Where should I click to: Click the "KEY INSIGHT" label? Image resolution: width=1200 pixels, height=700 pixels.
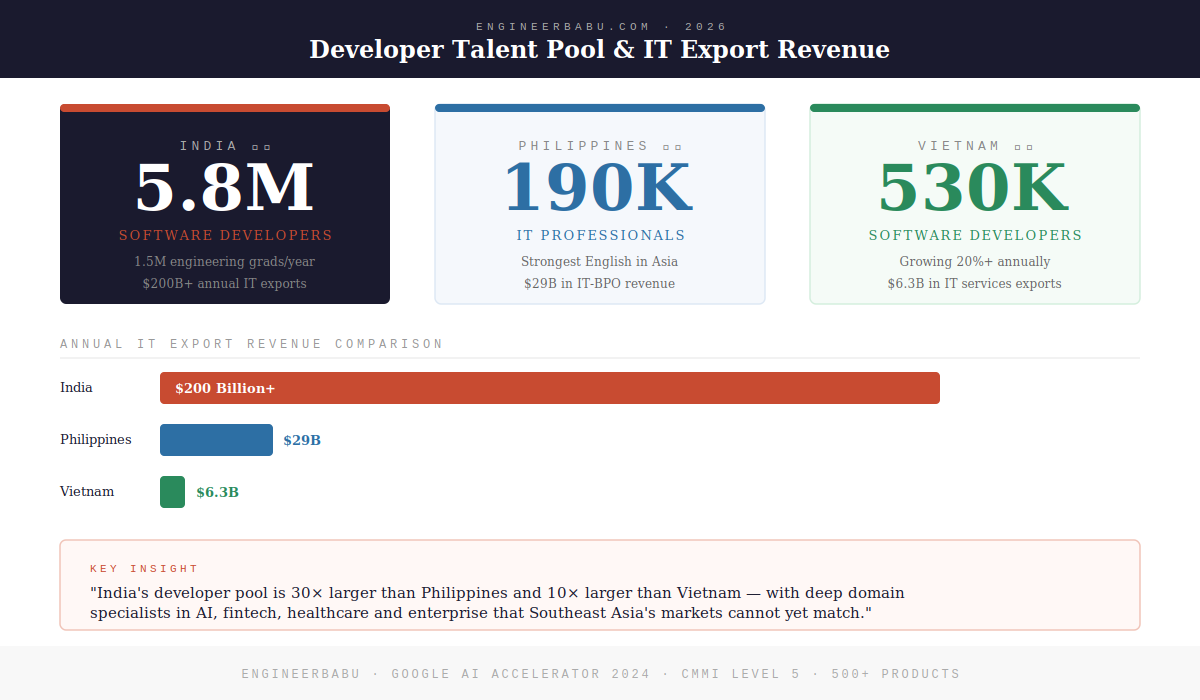(x=144, y=569)
